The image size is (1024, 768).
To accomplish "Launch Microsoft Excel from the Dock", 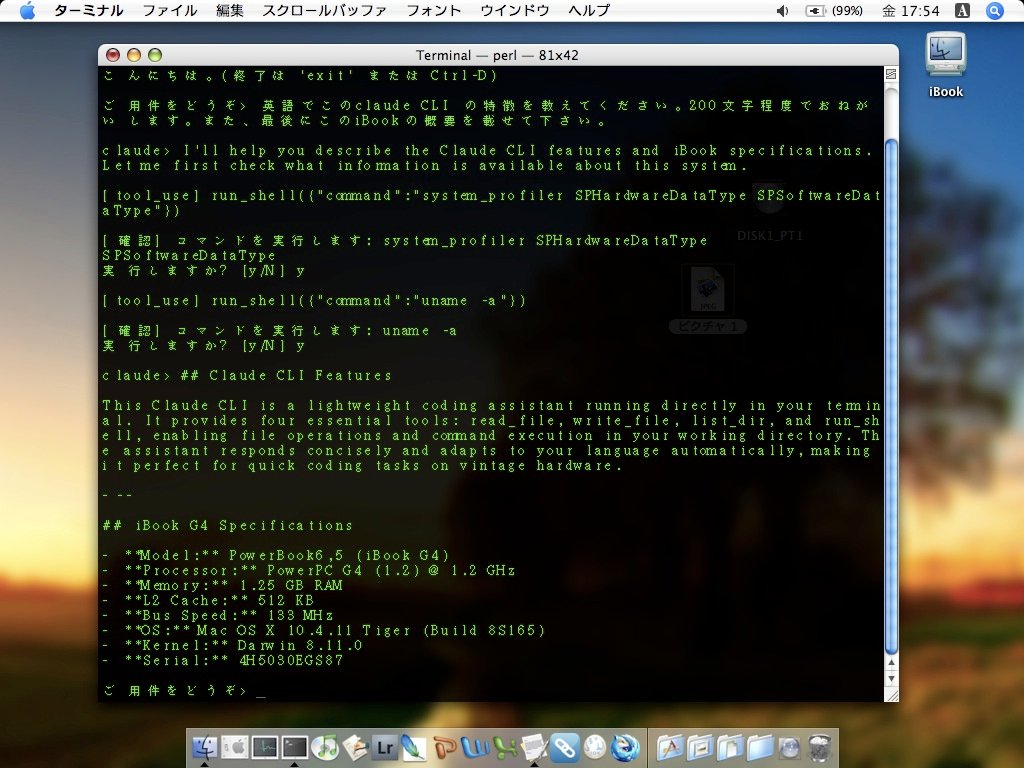I will [x=504, y=747].
